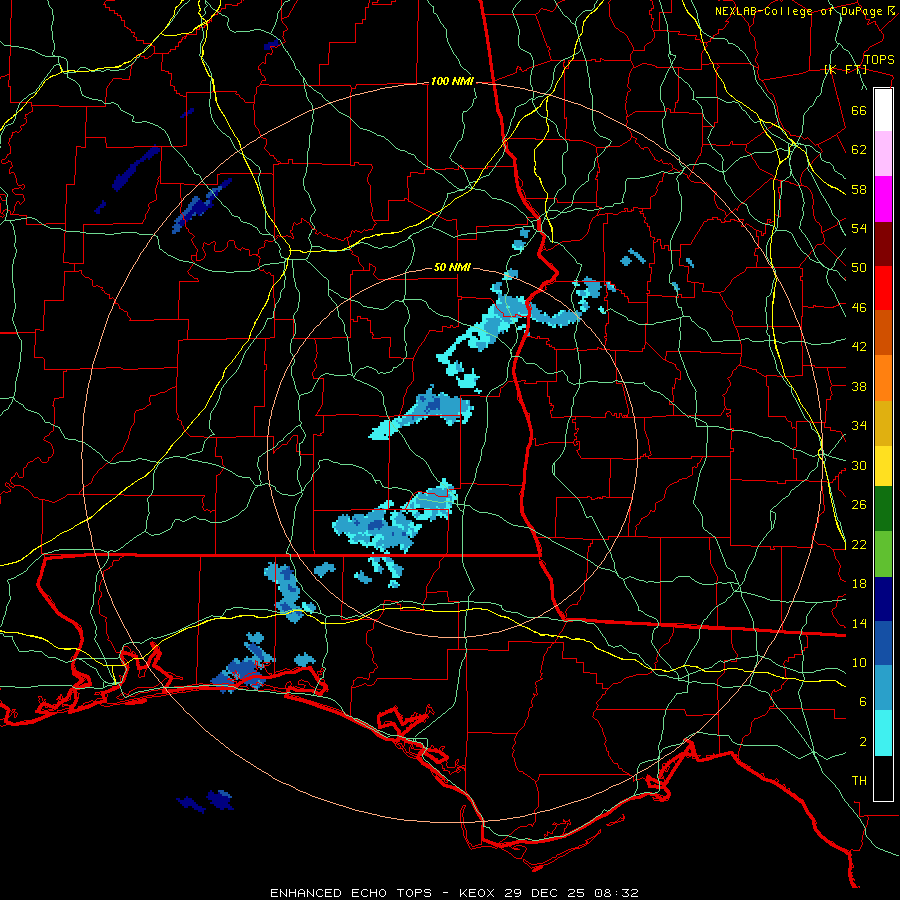This screenshot has width=900, height=900.
Task: Click the "42" legend value
Action: [859, 347]
